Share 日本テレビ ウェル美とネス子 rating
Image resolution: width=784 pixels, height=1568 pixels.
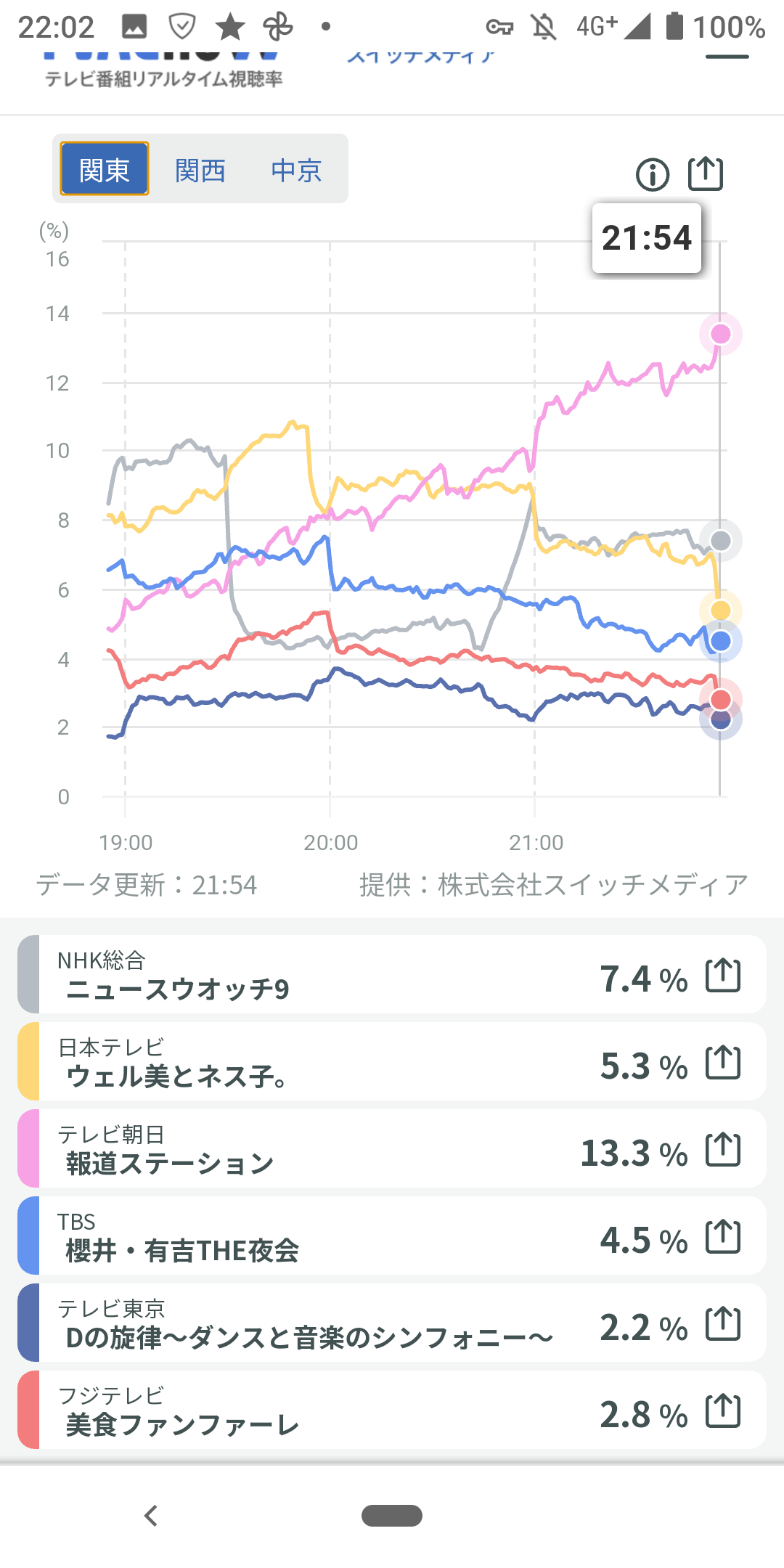[723, 1063]
